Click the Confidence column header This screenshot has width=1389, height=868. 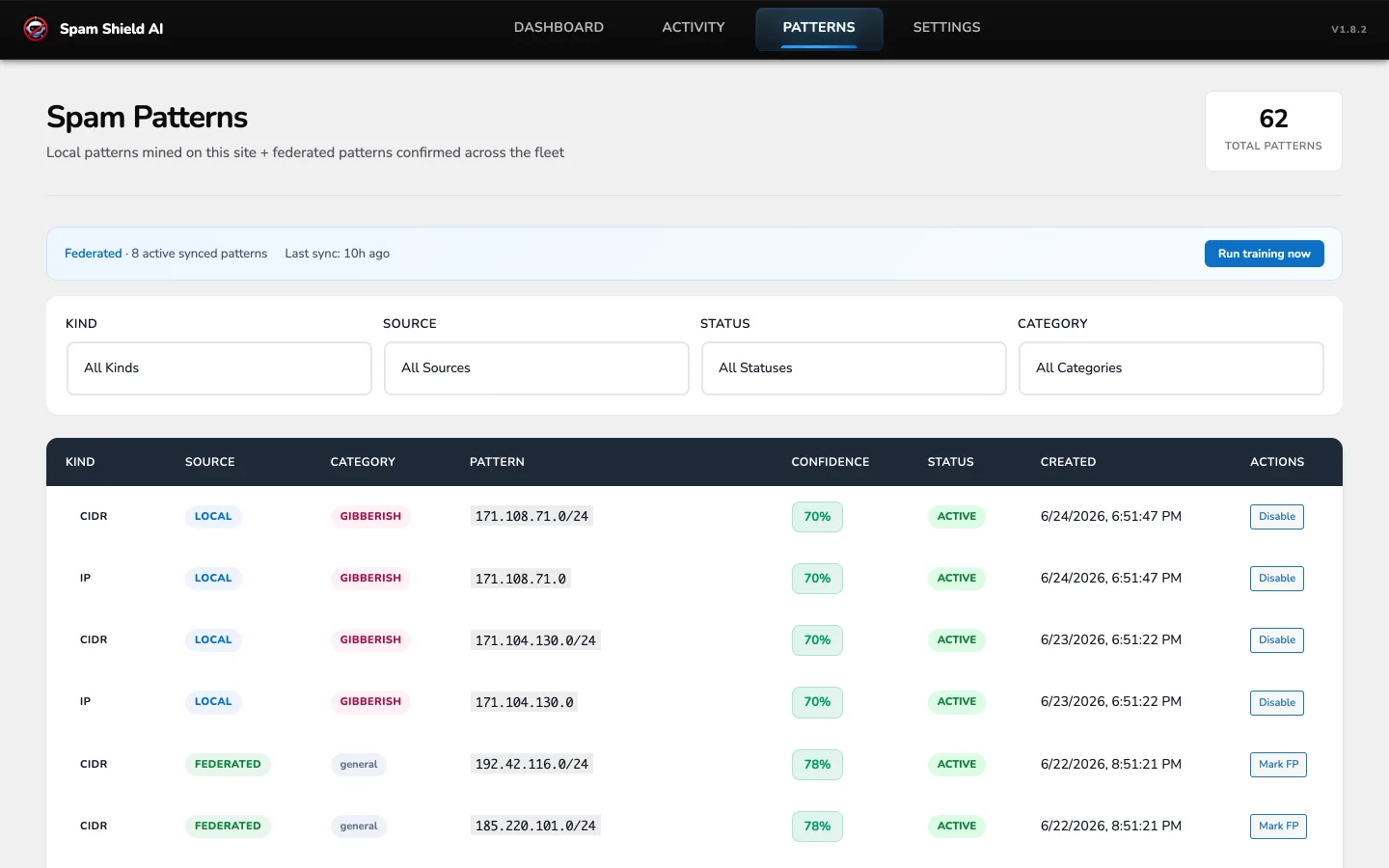click(831, 462)
